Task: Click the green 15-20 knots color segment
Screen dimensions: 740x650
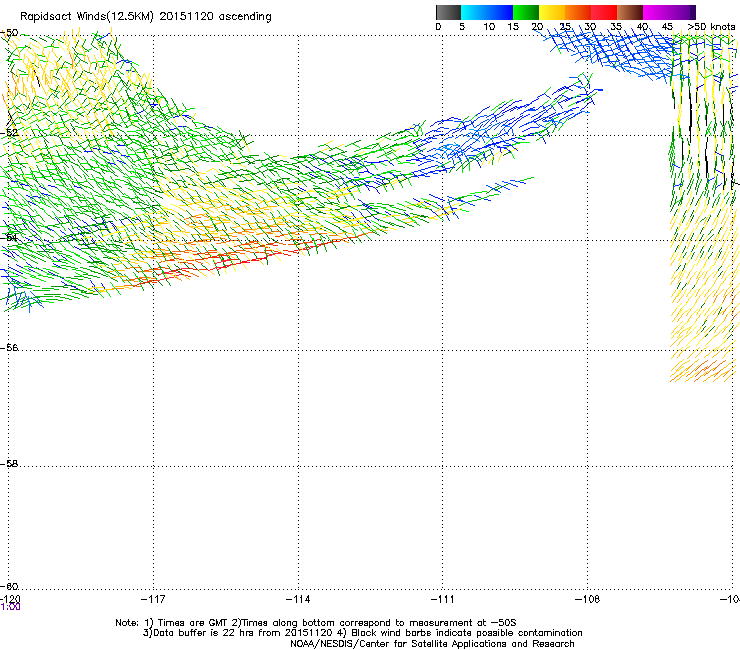Action: click(x=526, y=12)
